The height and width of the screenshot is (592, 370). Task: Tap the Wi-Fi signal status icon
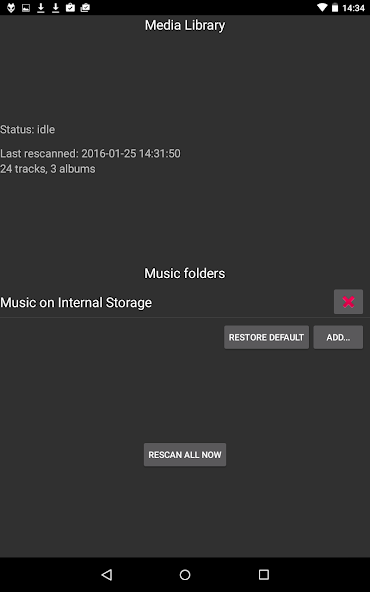322,8
